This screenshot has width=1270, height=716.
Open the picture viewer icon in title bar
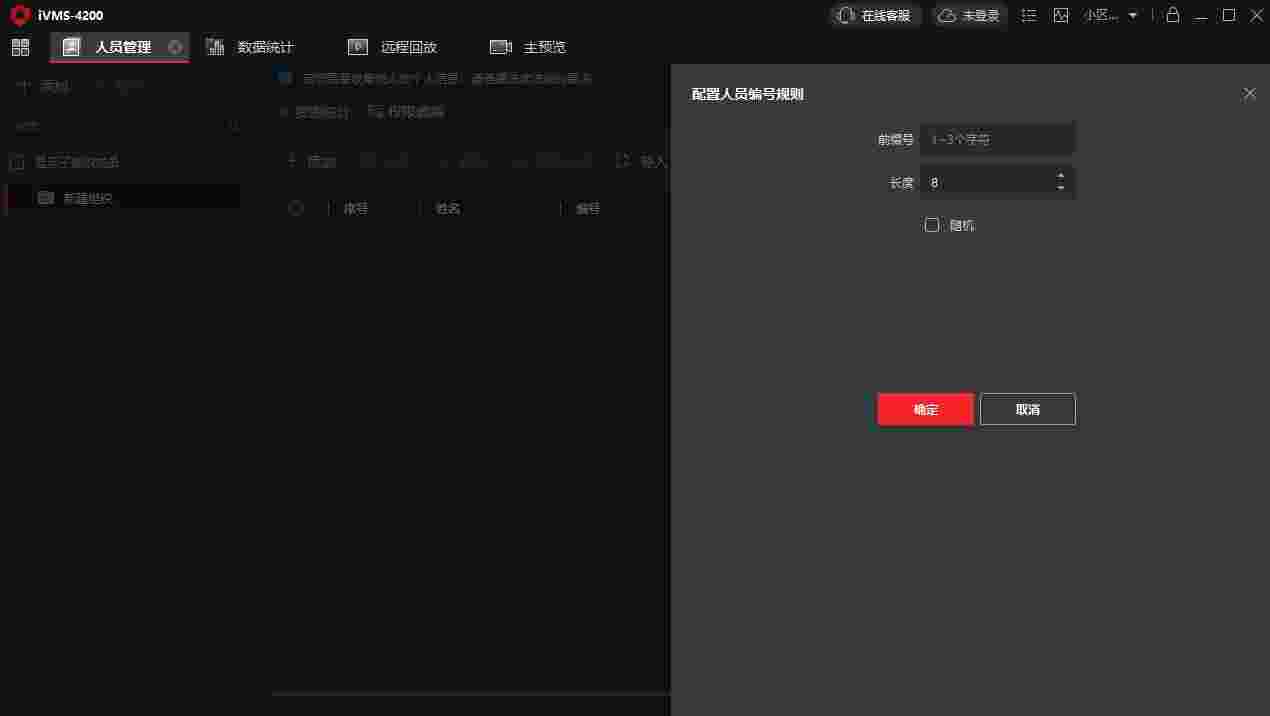(1061, 15)
